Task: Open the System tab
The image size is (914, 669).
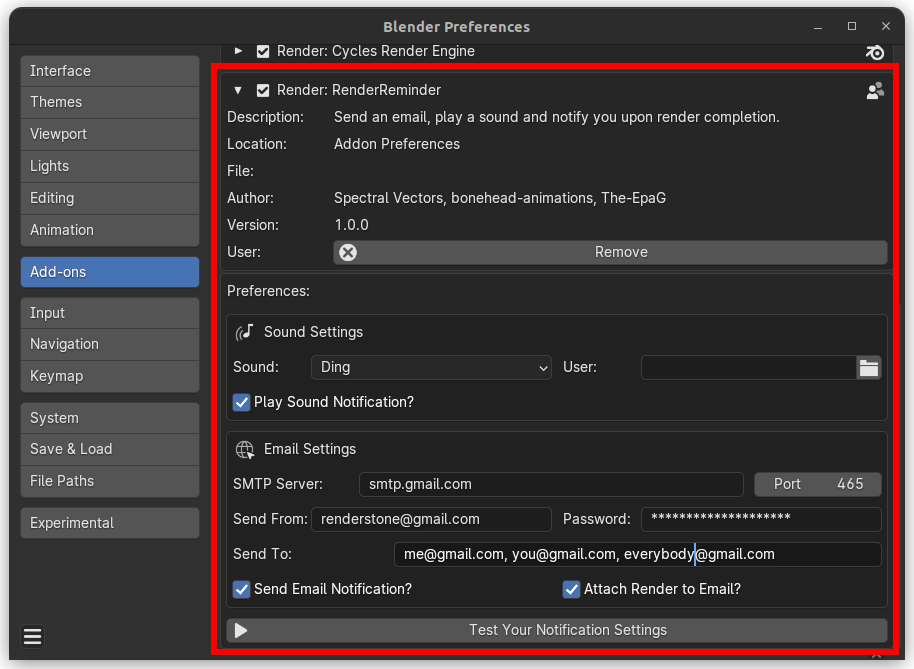Action: click(x=110, y=418)
